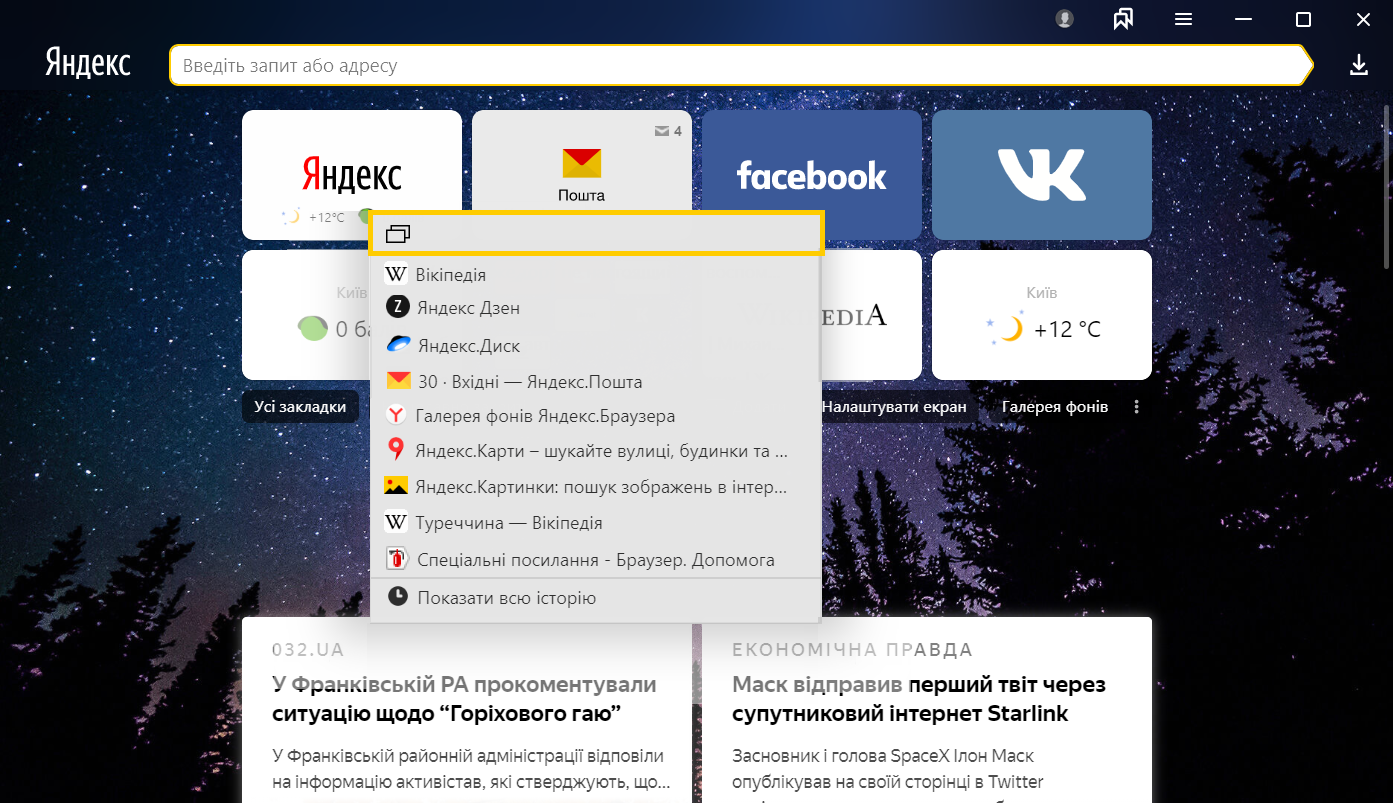Open the Маск Starlink tweet headline
Screen dimensions: 1393x803
(x=919, y=699)
